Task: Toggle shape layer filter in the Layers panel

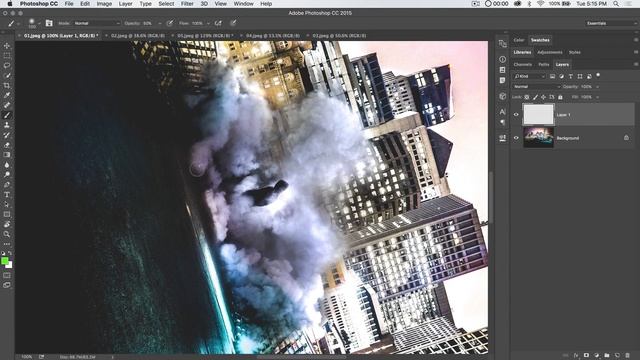Action: point(580,76)
